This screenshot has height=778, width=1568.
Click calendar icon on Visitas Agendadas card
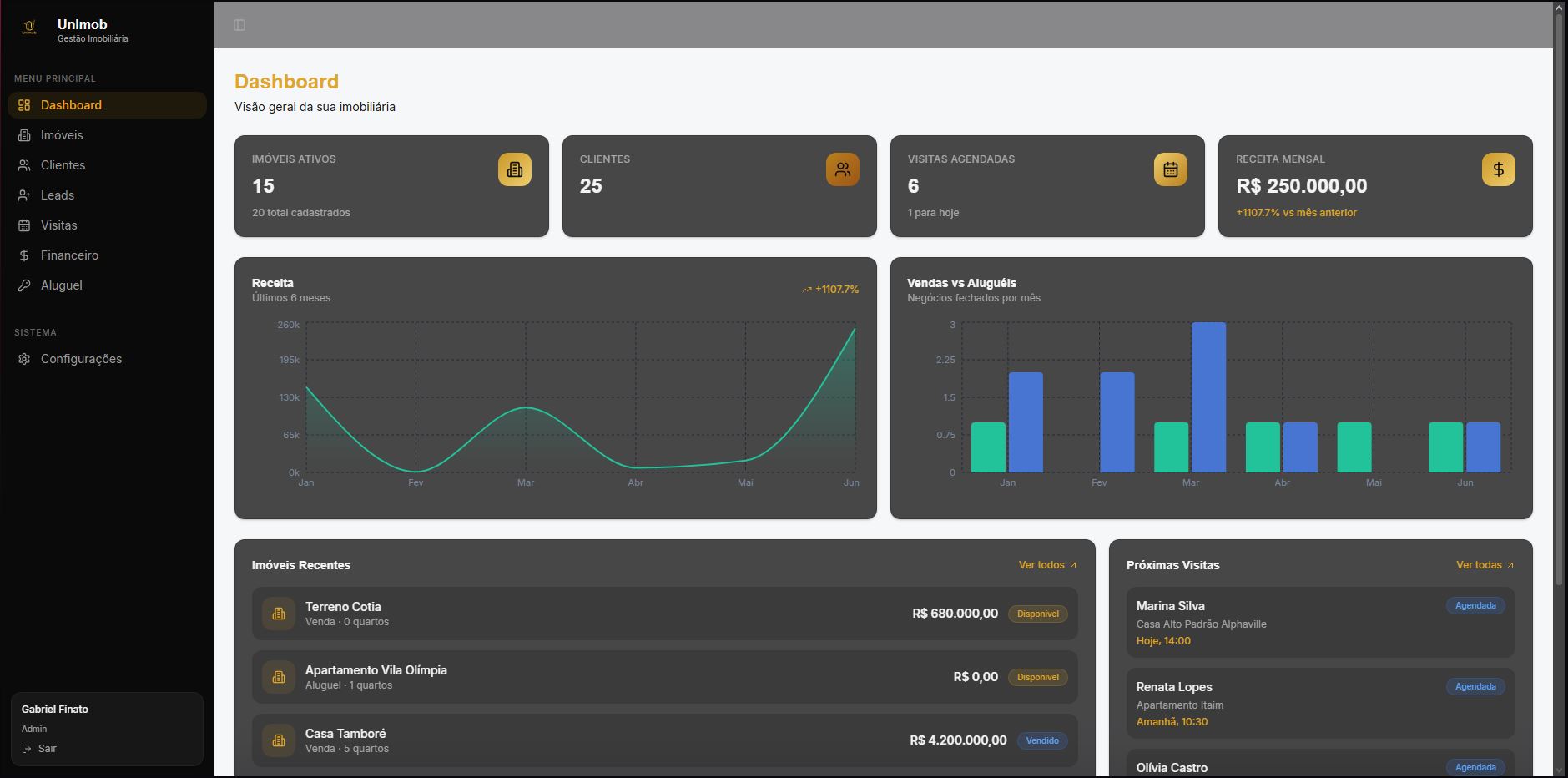(x=1171, y=169)
